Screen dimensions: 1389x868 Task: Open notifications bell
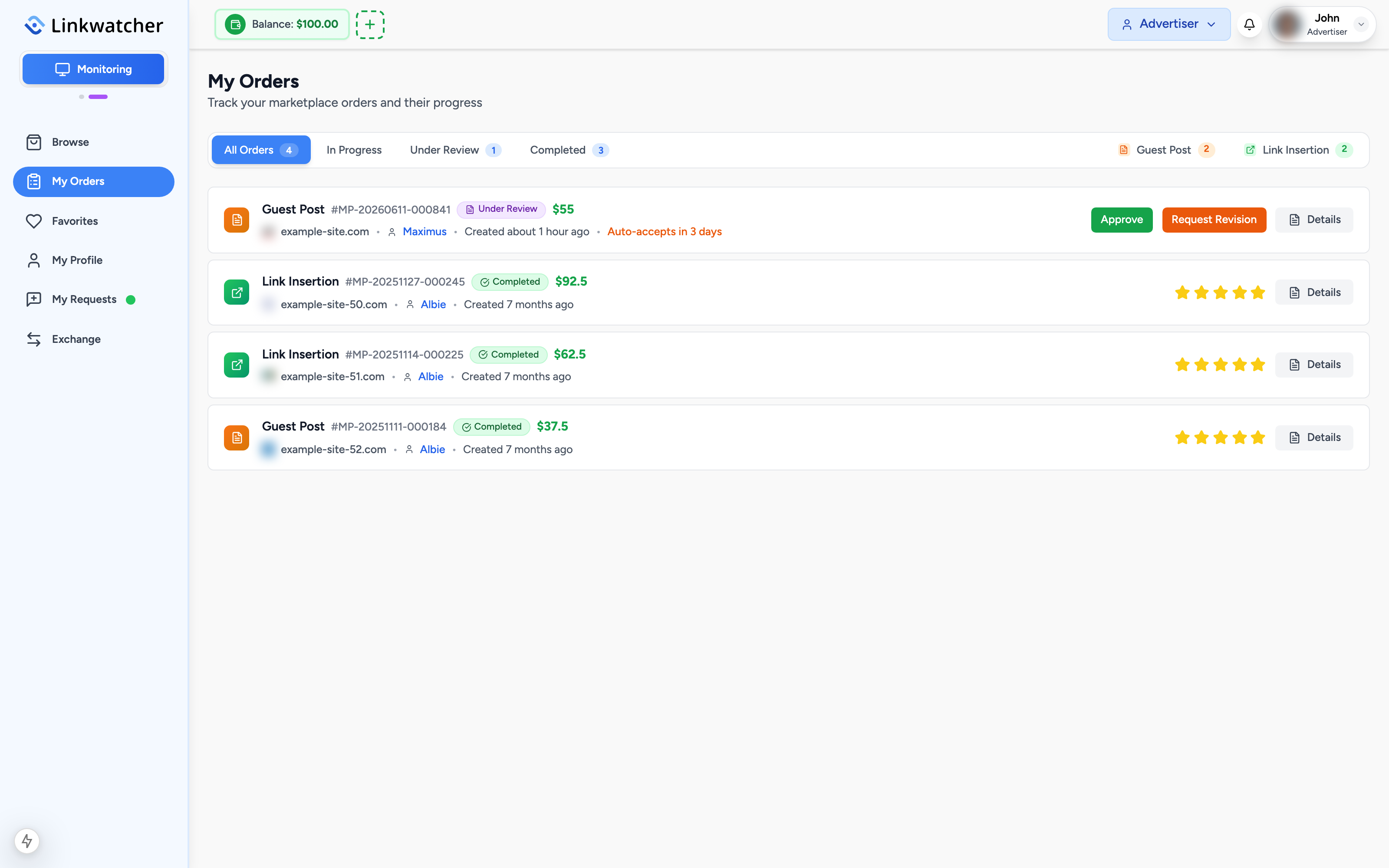pyautogui.click(x=1249, y=24)
